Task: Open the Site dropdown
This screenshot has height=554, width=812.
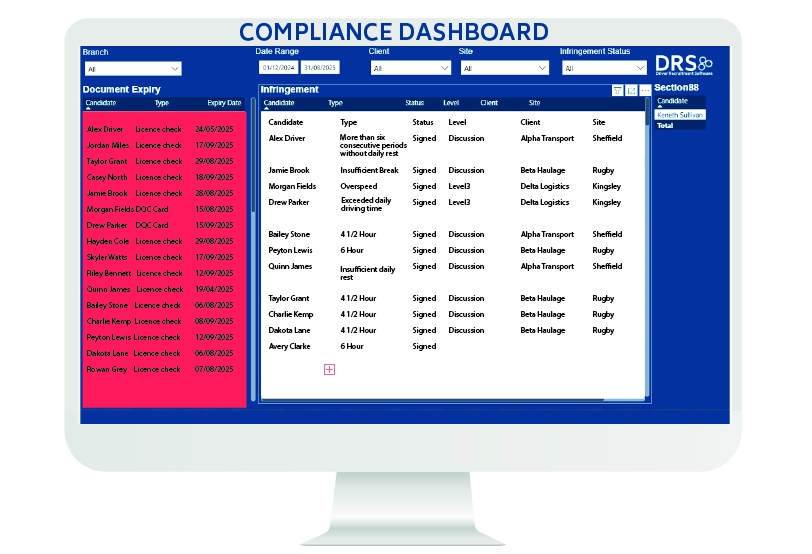Action: [504, 68]
